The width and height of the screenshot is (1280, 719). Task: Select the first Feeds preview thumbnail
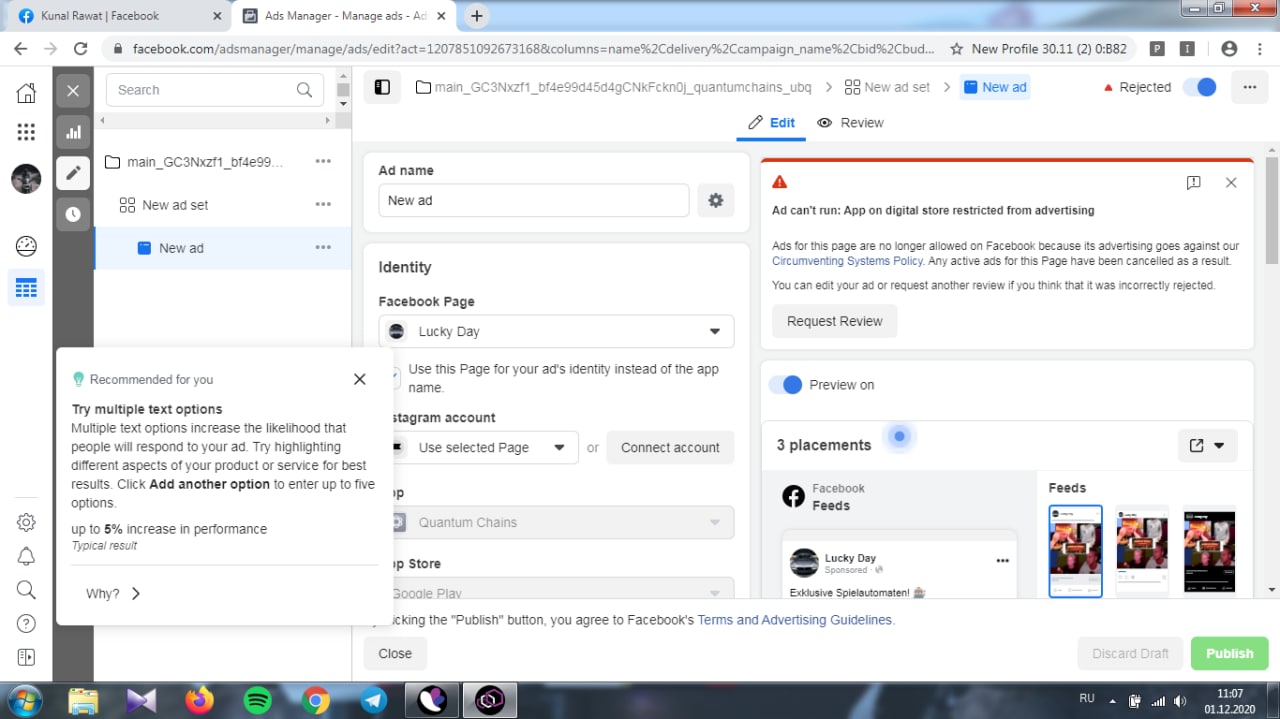[1075, 551]
